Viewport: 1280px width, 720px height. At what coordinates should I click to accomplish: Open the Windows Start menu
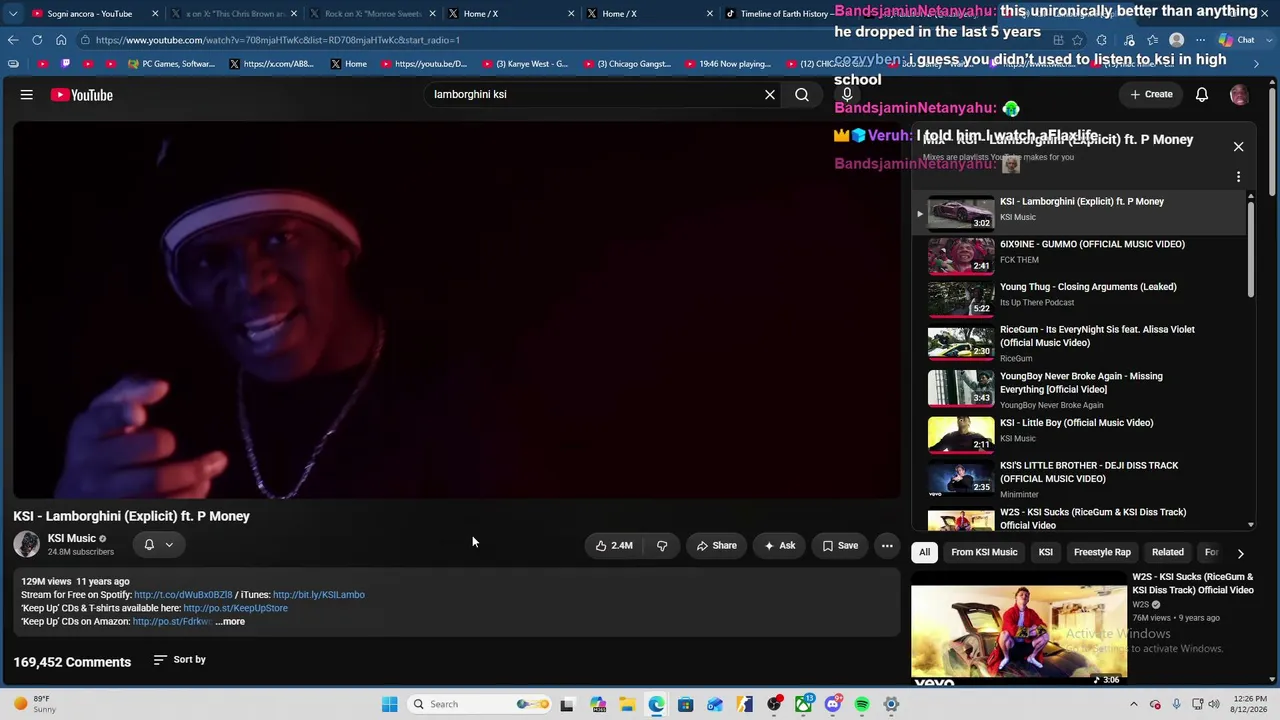click(x=389, y=704)
